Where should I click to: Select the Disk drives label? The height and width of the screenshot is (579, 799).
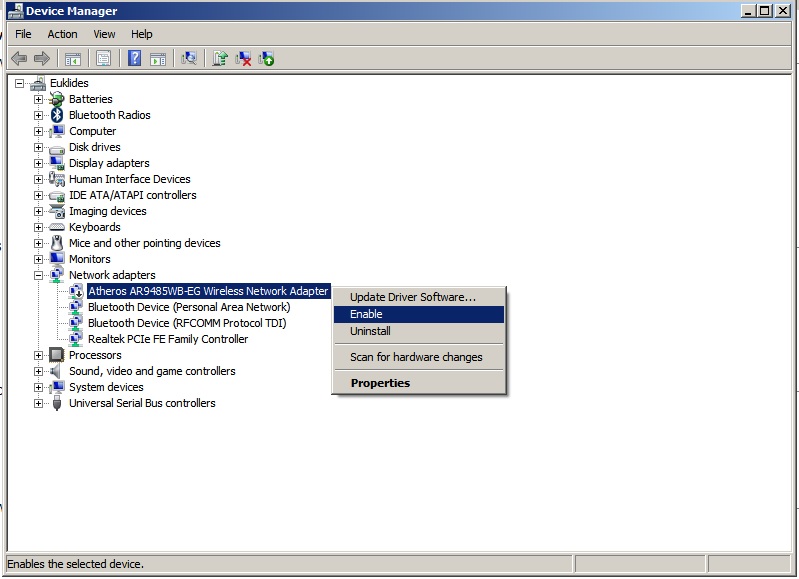pyautogui.click(x=95, y=147)
